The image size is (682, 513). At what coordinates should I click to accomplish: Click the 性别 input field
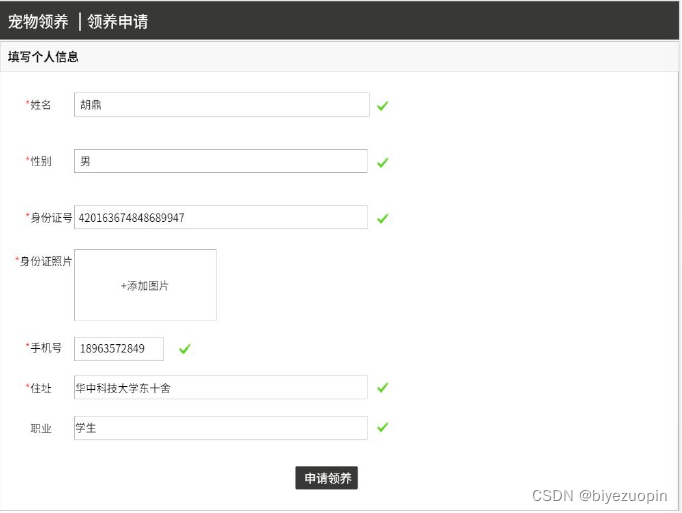point(221,161)
